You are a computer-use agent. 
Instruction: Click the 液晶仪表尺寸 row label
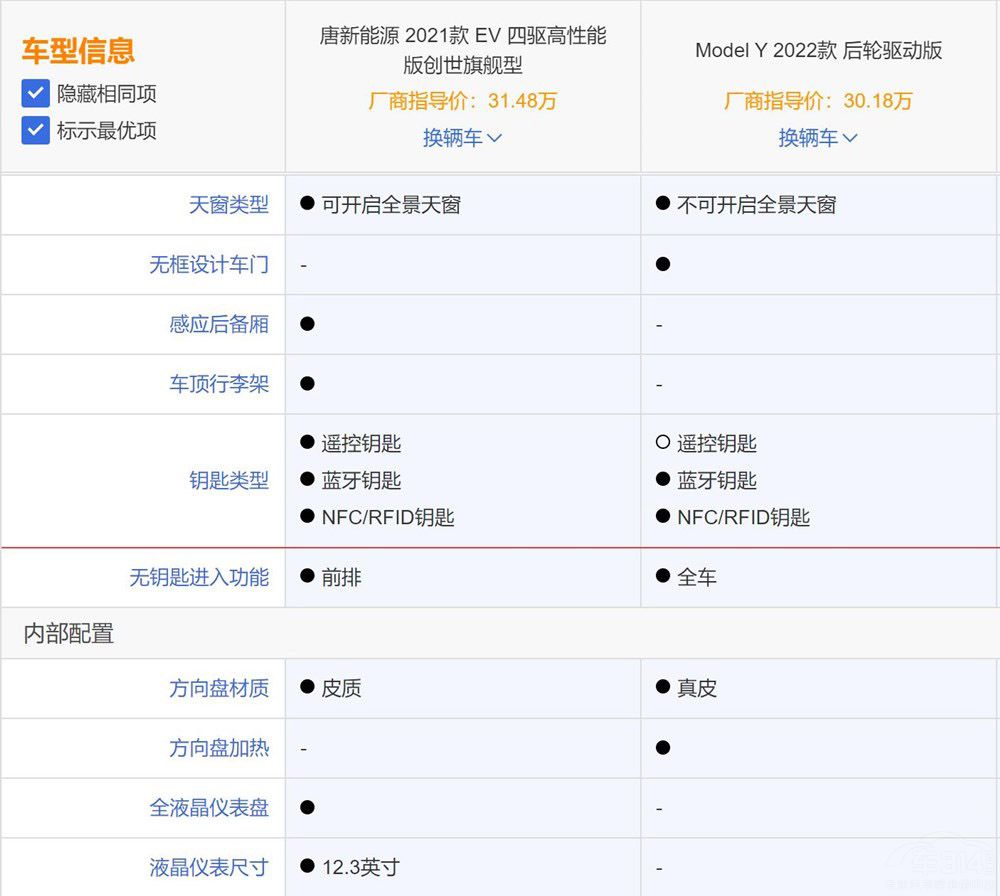click(x=209, y=867)
